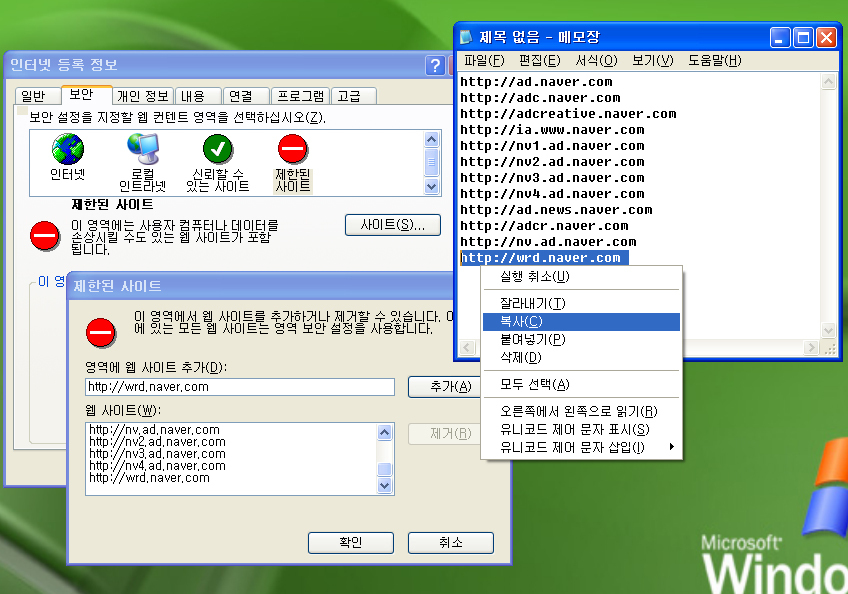Image resolution: width=848 pixels, height=594 pixels.
Task: Click the zone list scroll up arrow
Action: [432, 140]
